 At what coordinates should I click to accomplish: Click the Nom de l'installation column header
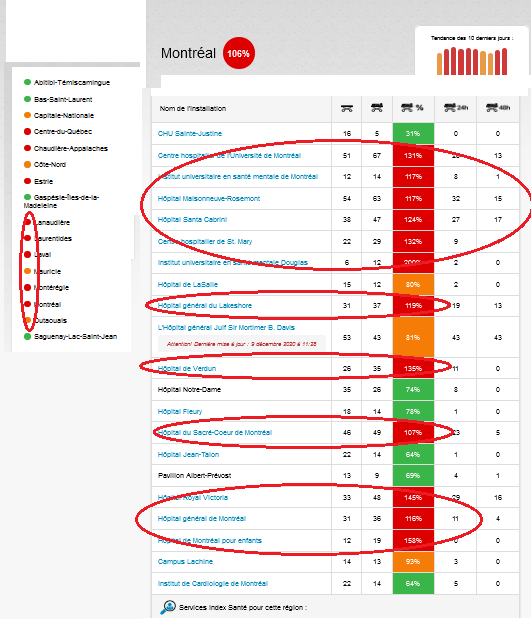[193, 109]
